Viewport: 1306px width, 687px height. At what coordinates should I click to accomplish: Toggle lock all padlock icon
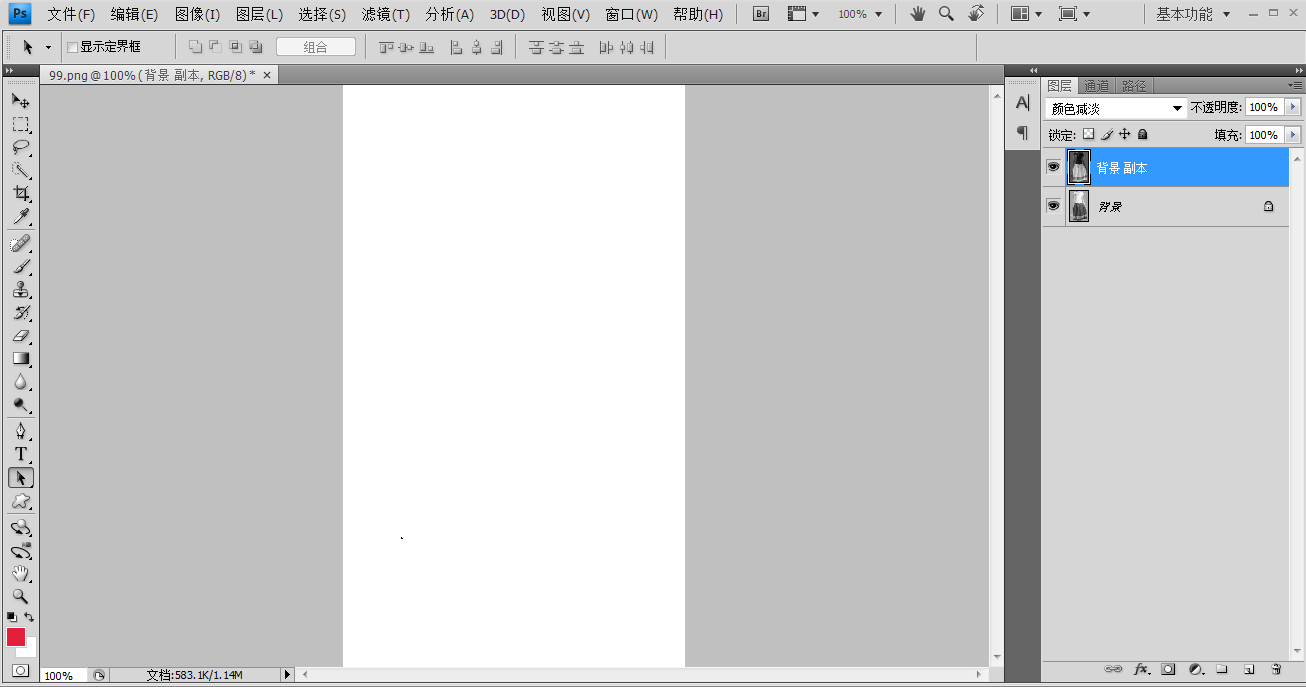point(1142,134)
